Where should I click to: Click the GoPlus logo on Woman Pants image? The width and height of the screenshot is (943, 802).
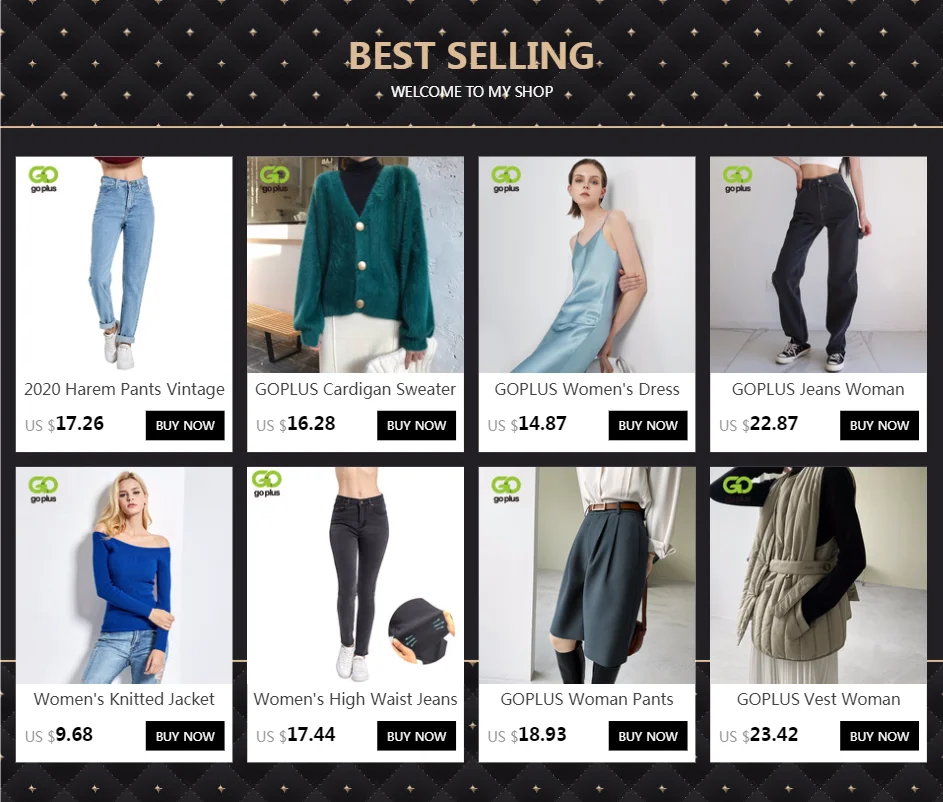[506, 489]
